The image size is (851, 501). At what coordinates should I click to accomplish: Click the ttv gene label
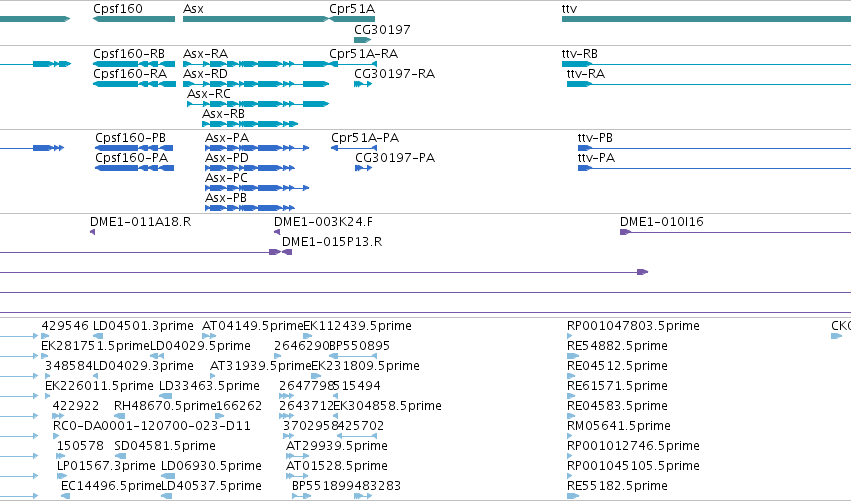pyautogui.click(x=569, y=9)
